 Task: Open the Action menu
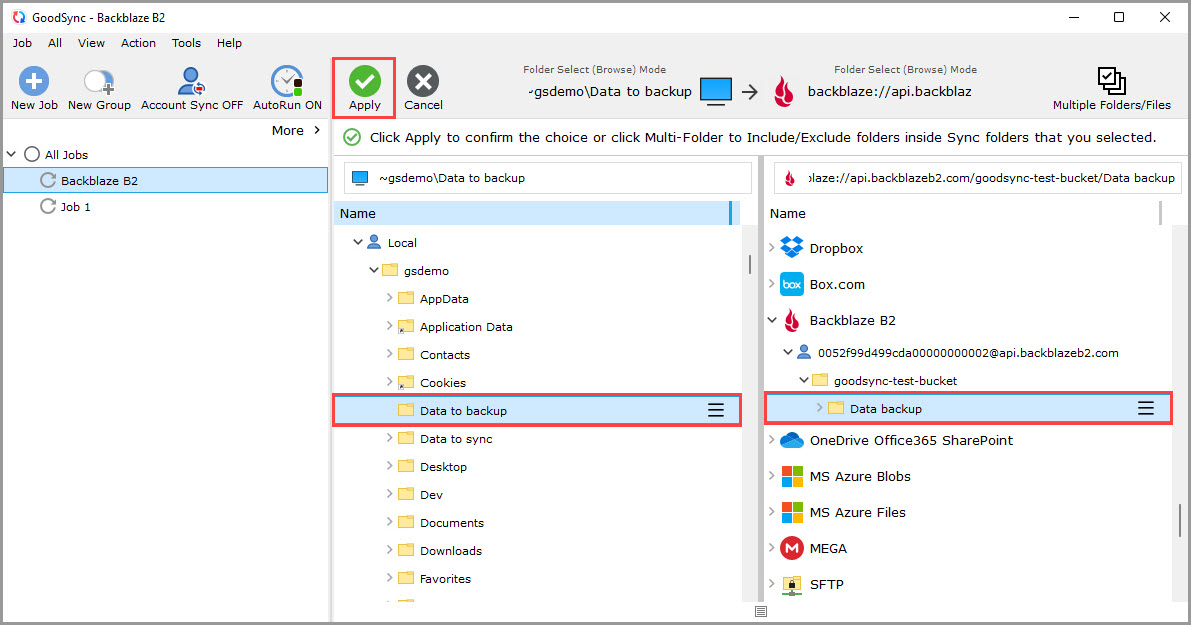coord(138,43)
